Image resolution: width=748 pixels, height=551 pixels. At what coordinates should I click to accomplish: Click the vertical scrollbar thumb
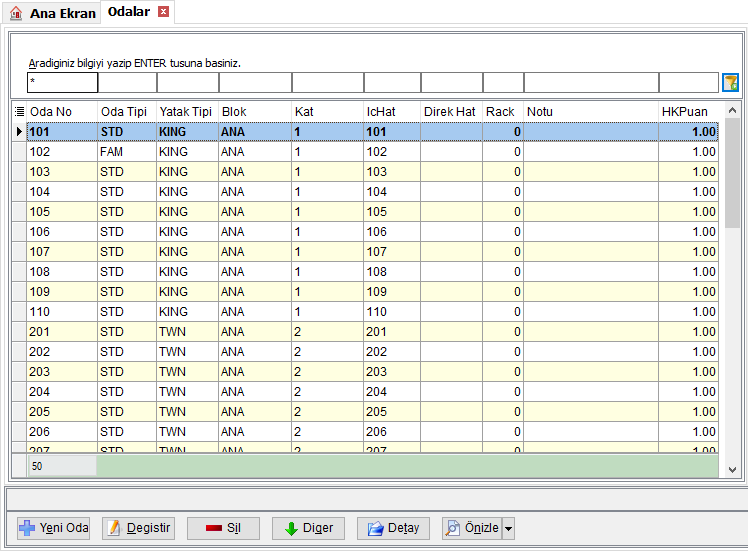732,174
